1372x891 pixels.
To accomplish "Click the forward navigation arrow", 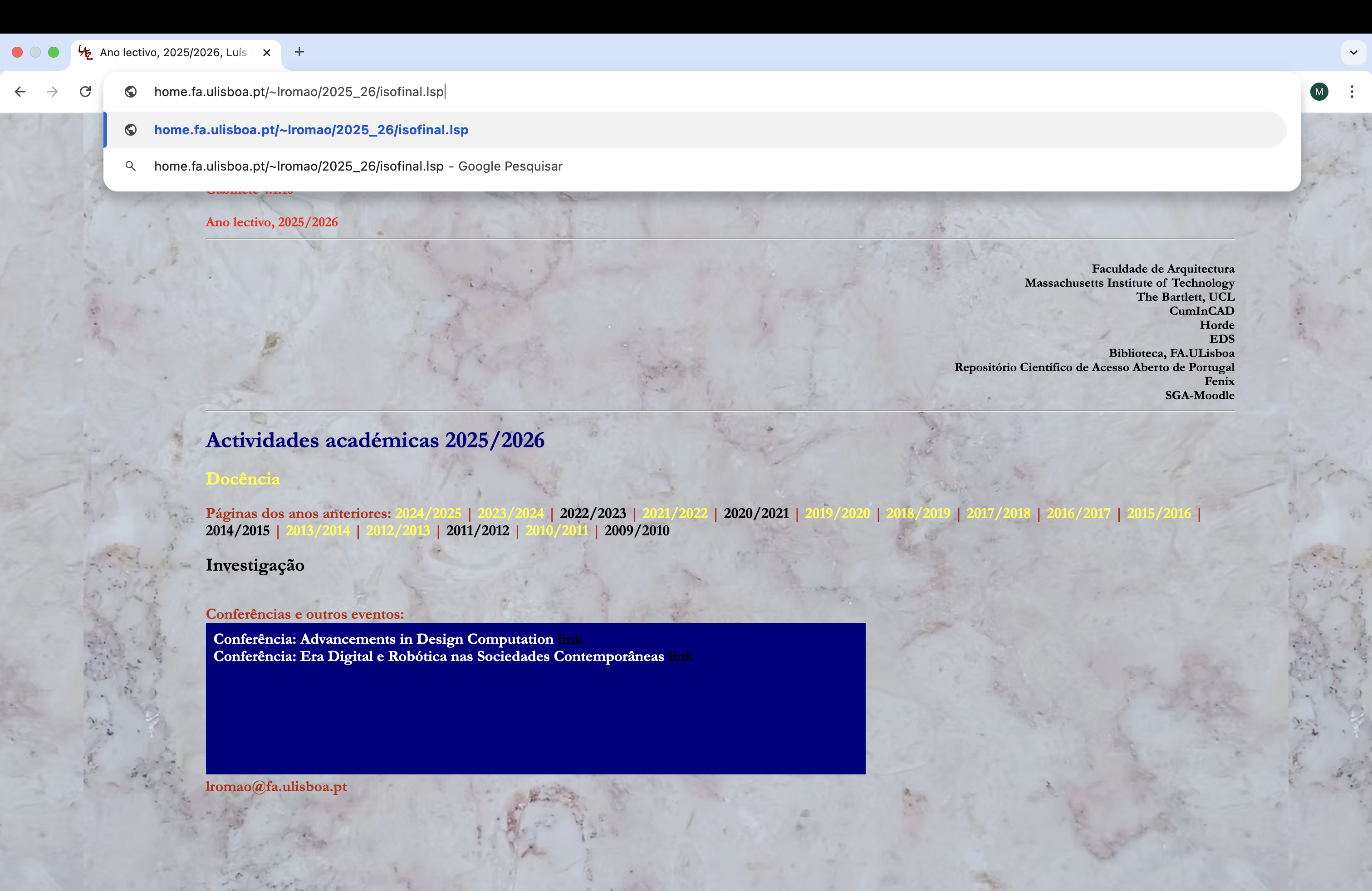I will (x=53, y=92).
